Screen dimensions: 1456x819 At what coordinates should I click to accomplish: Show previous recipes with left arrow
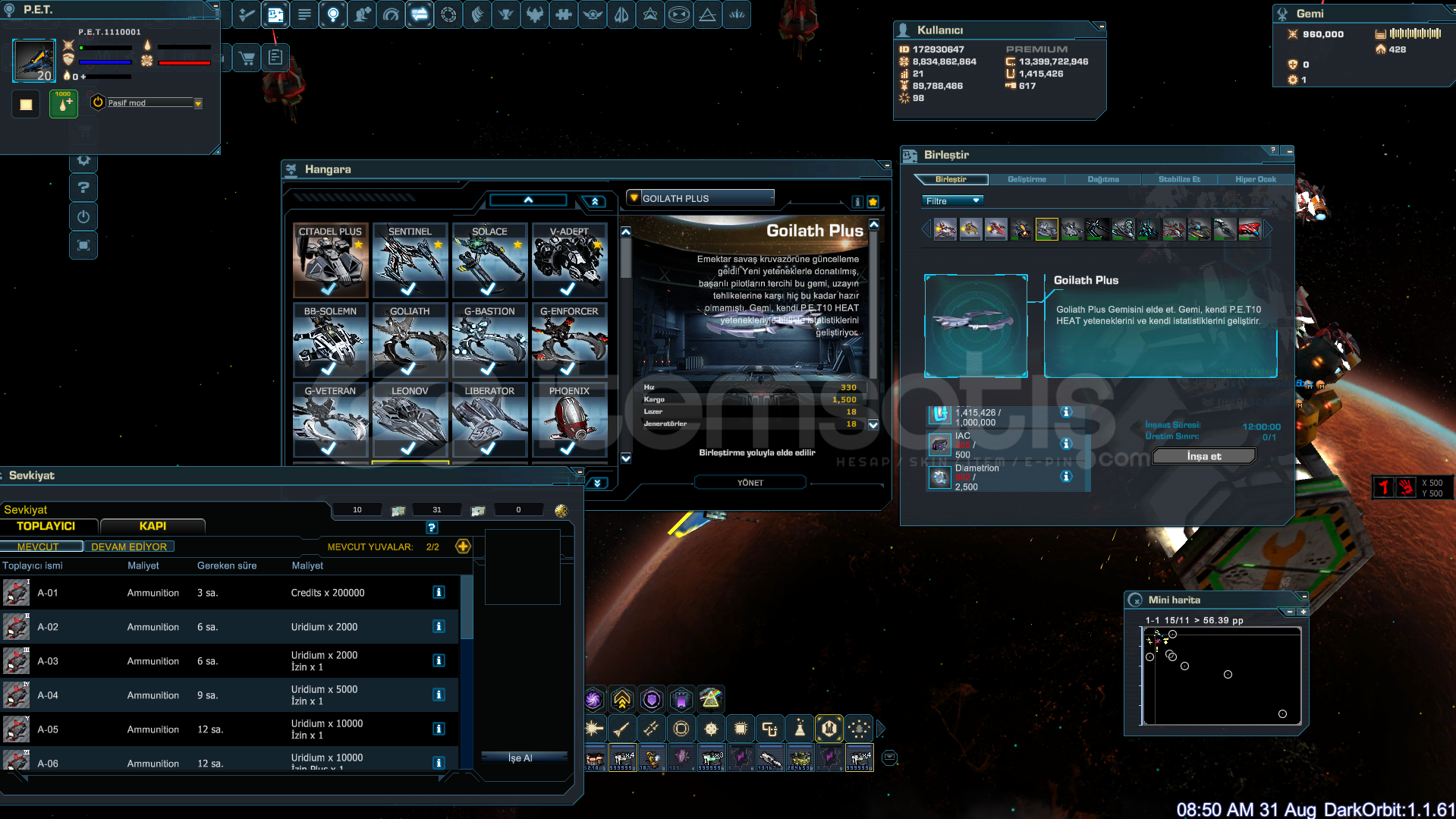point(926,229)
